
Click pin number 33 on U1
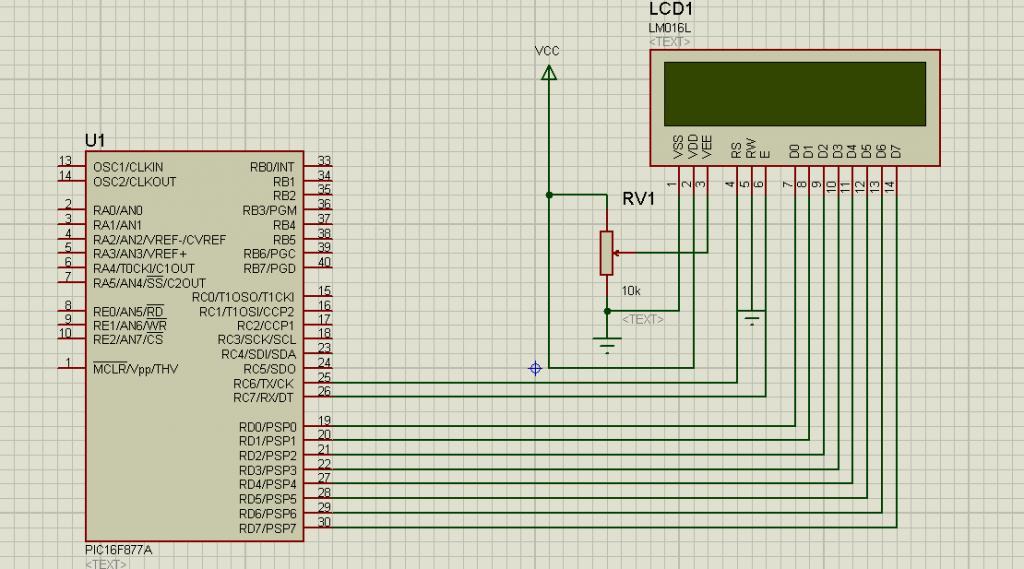325,161
